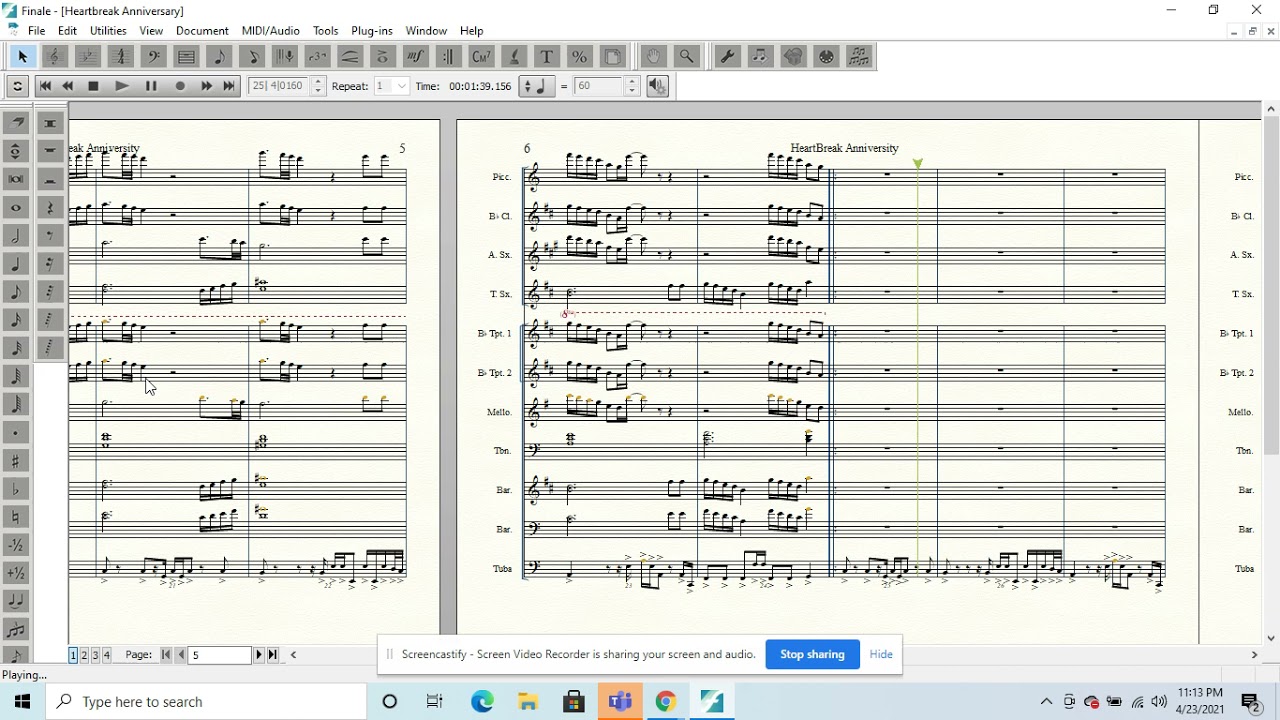Select the Lyrics tool

coord(513,57)
